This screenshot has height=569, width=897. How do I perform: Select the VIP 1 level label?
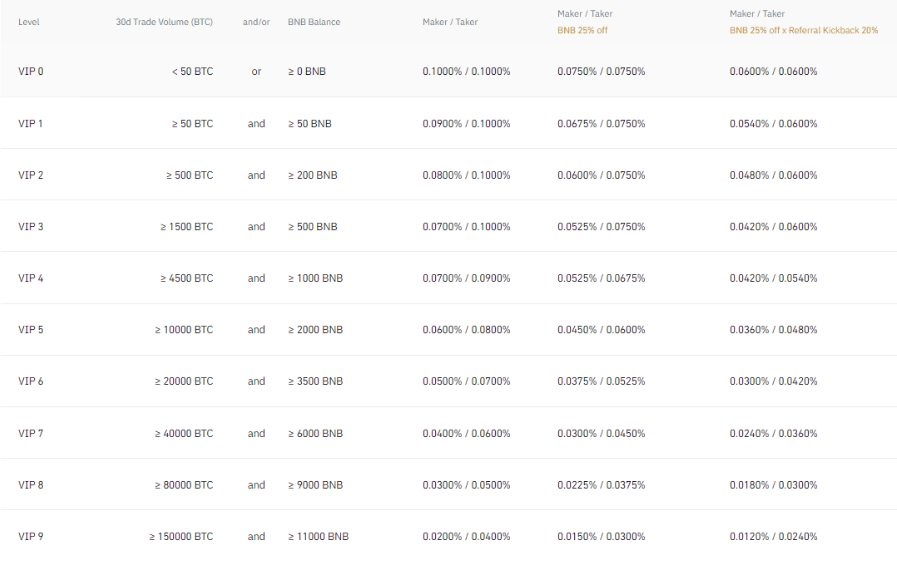pyautogui.click(x=31, y=124)
